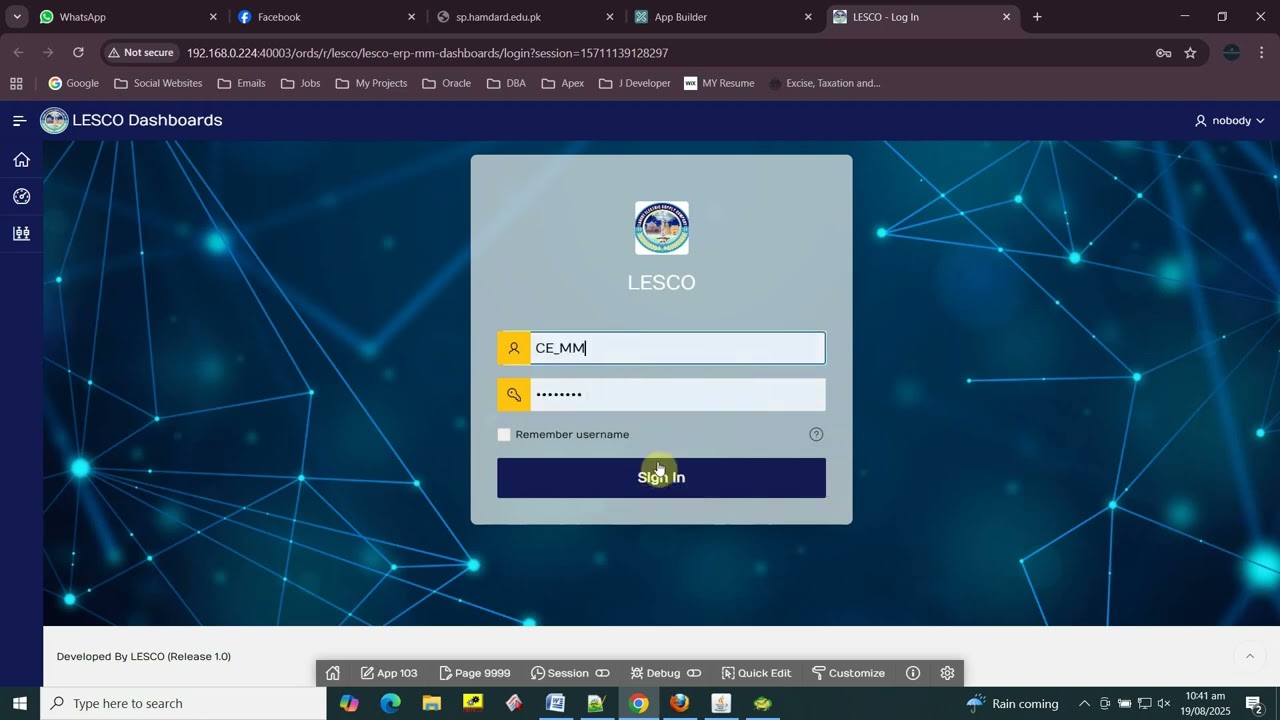Click Quick Edit in the toolbar
This screenshot has width=1280, height=720.
(x=756, y=673)
